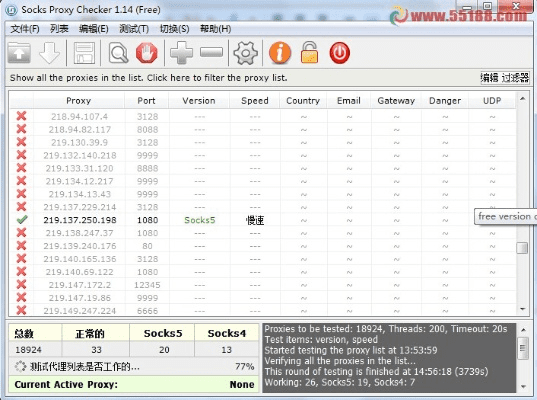Sort by the Country column header
Viewport: 537px width, 400px height.
tap(303, 101)
